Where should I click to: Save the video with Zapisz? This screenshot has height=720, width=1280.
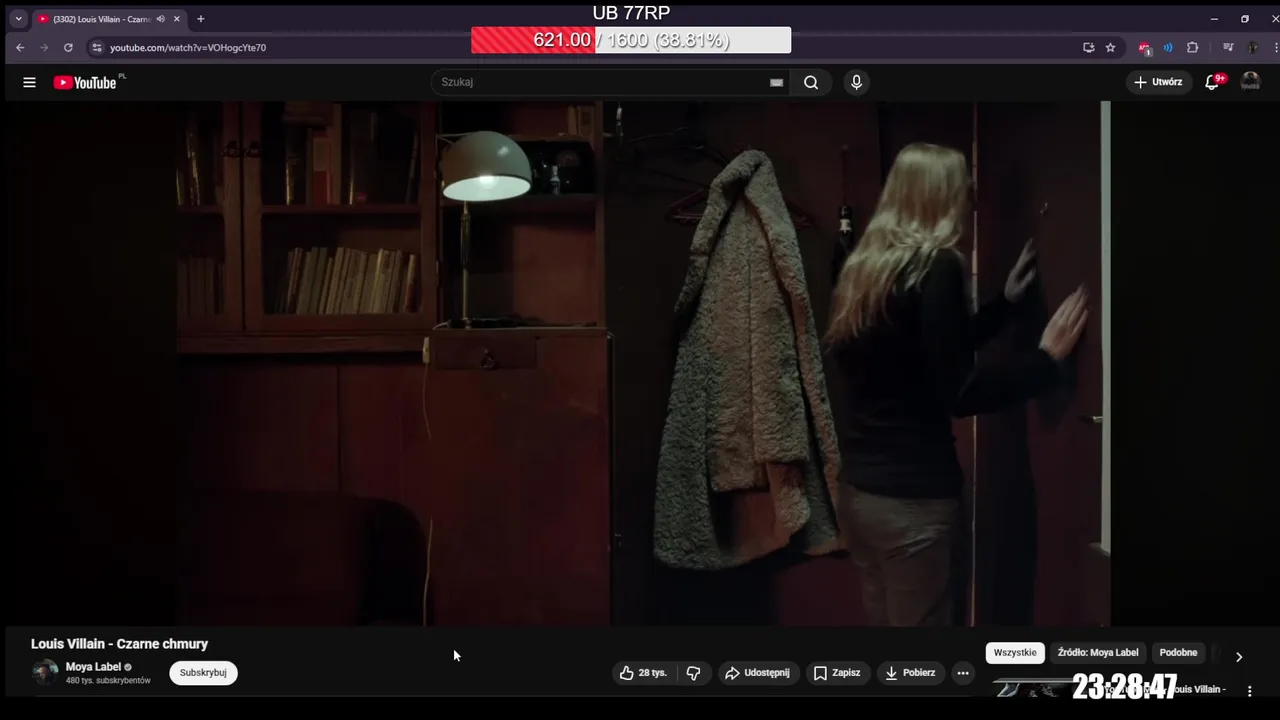pos(837,673)
